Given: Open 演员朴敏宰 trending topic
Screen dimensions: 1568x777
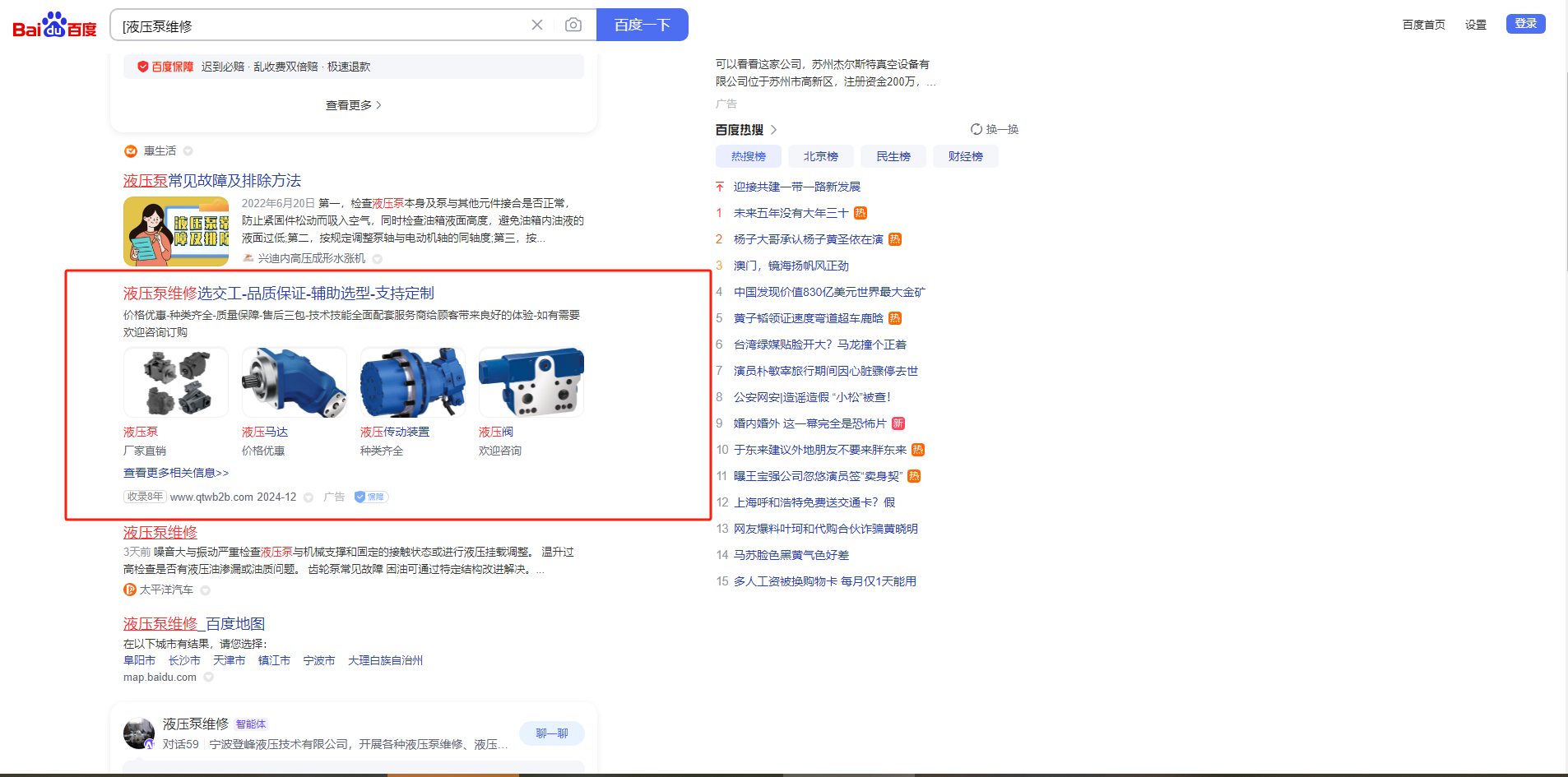Looking at the screenshot, I should coord(826,371).
